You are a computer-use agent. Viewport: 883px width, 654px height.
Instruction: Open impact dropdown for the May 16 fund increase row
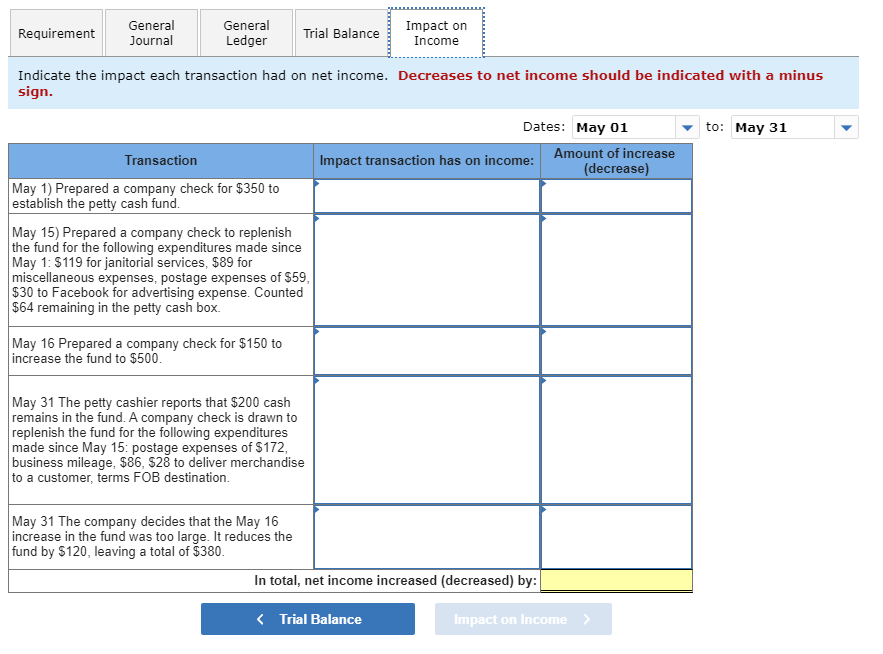tap(425, 351)
